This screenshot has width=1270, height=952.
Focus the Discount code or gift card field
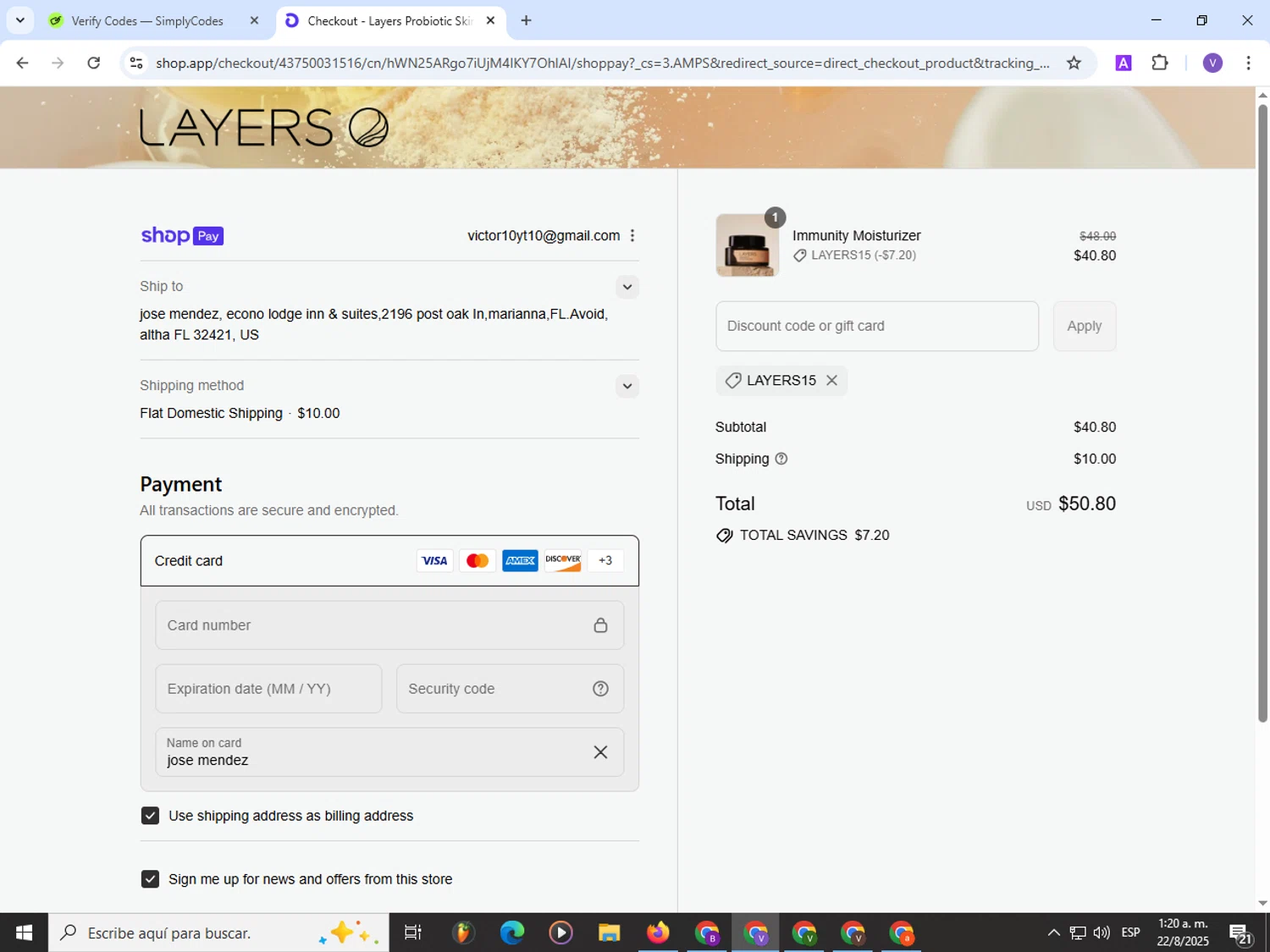[x=877, y=326]
